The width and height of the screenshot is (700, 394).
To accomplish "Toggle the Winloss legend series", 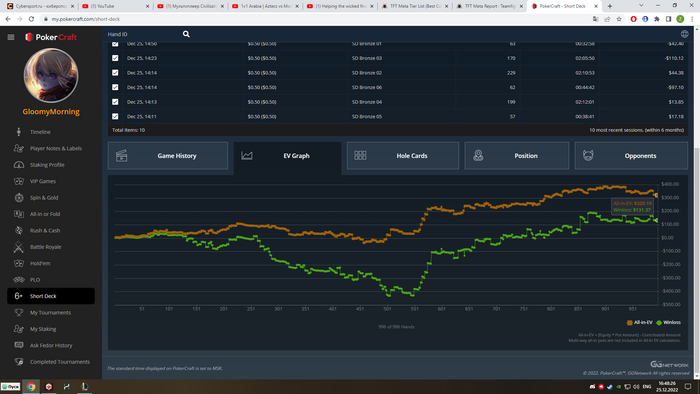I will tap(668, 322).
